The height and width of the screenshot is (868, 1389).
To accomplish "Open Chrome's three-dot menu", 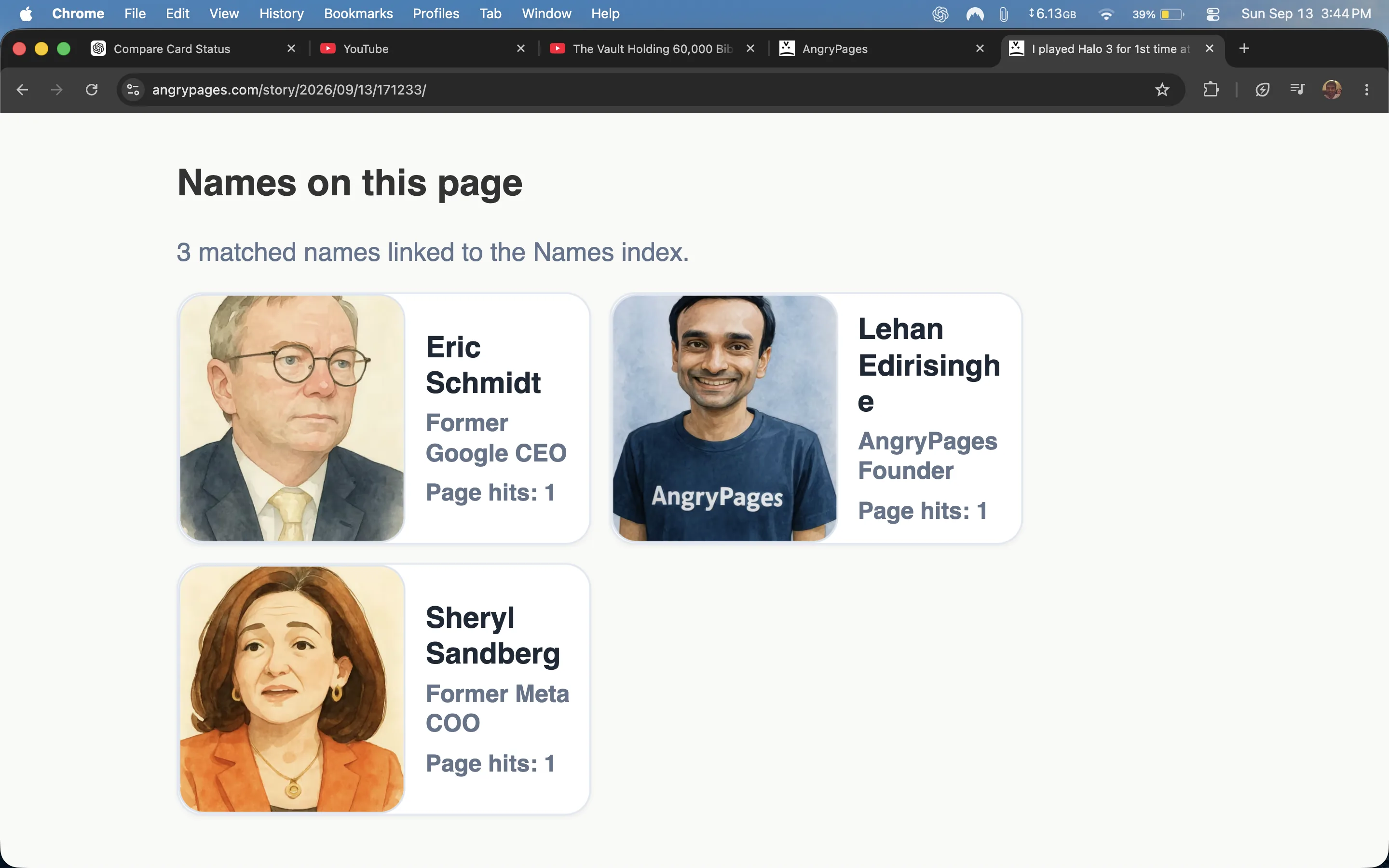I will point(1367,90).
